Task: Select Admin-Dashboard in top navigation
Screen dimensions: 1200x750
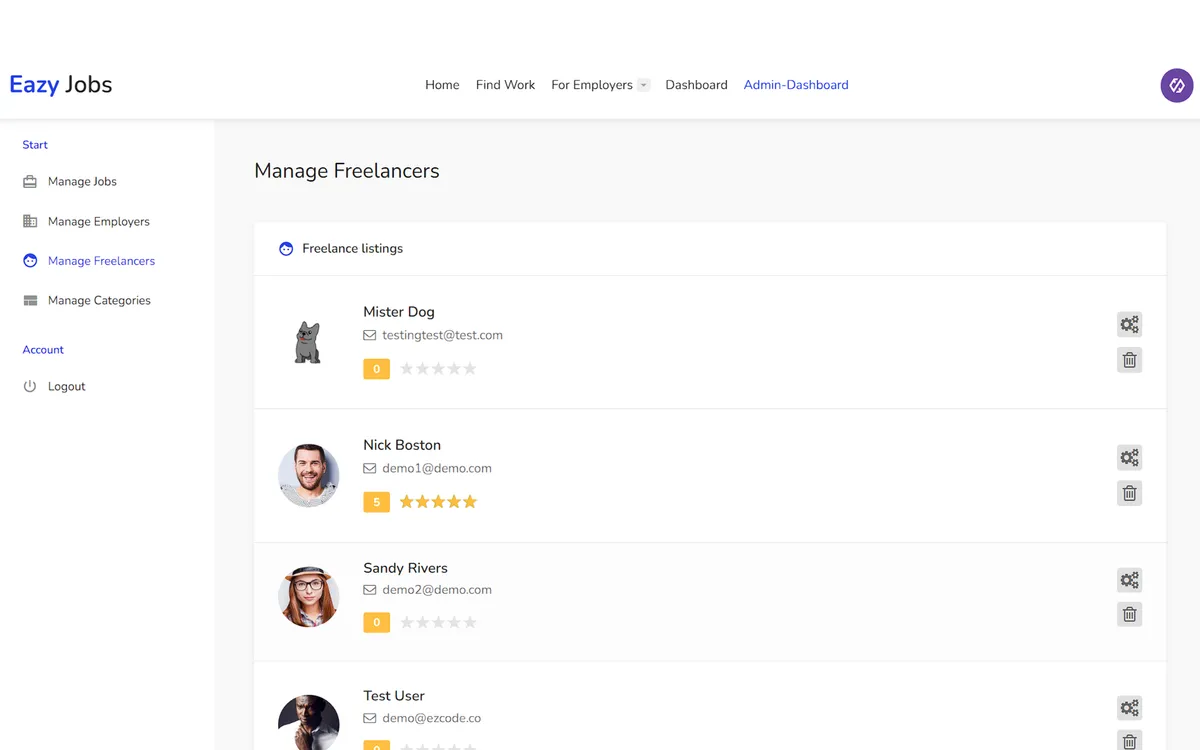Action: click(x=796, y=85)
